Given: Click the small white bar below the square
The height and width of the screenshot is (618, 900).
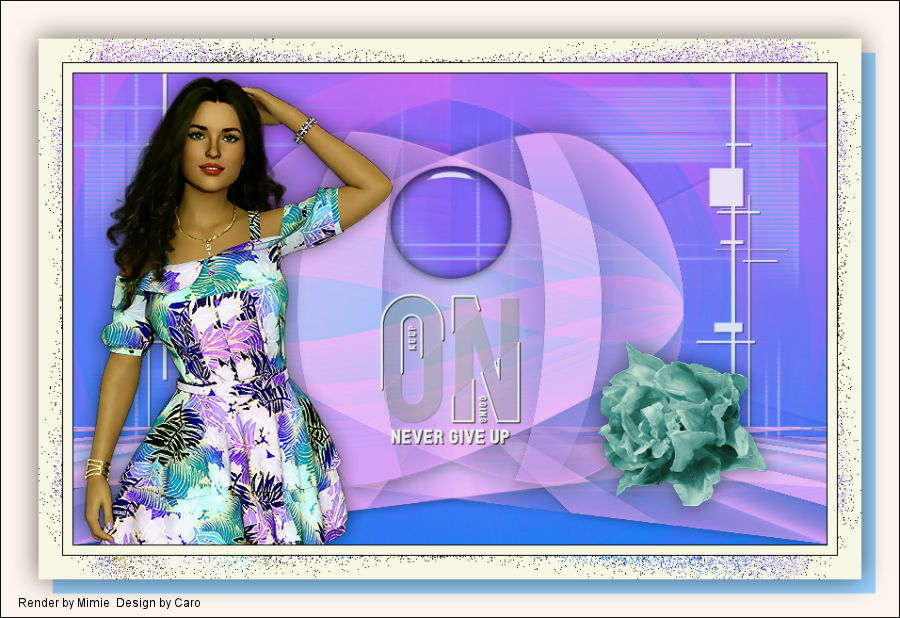Looking at the screenshot, I should click(x=731, y=242).
